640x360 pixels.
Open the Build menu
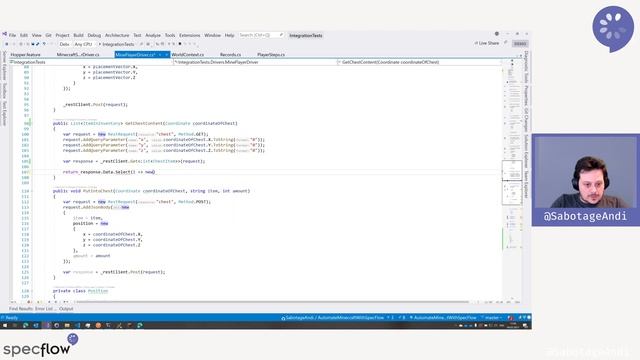[x=78, y=36]
